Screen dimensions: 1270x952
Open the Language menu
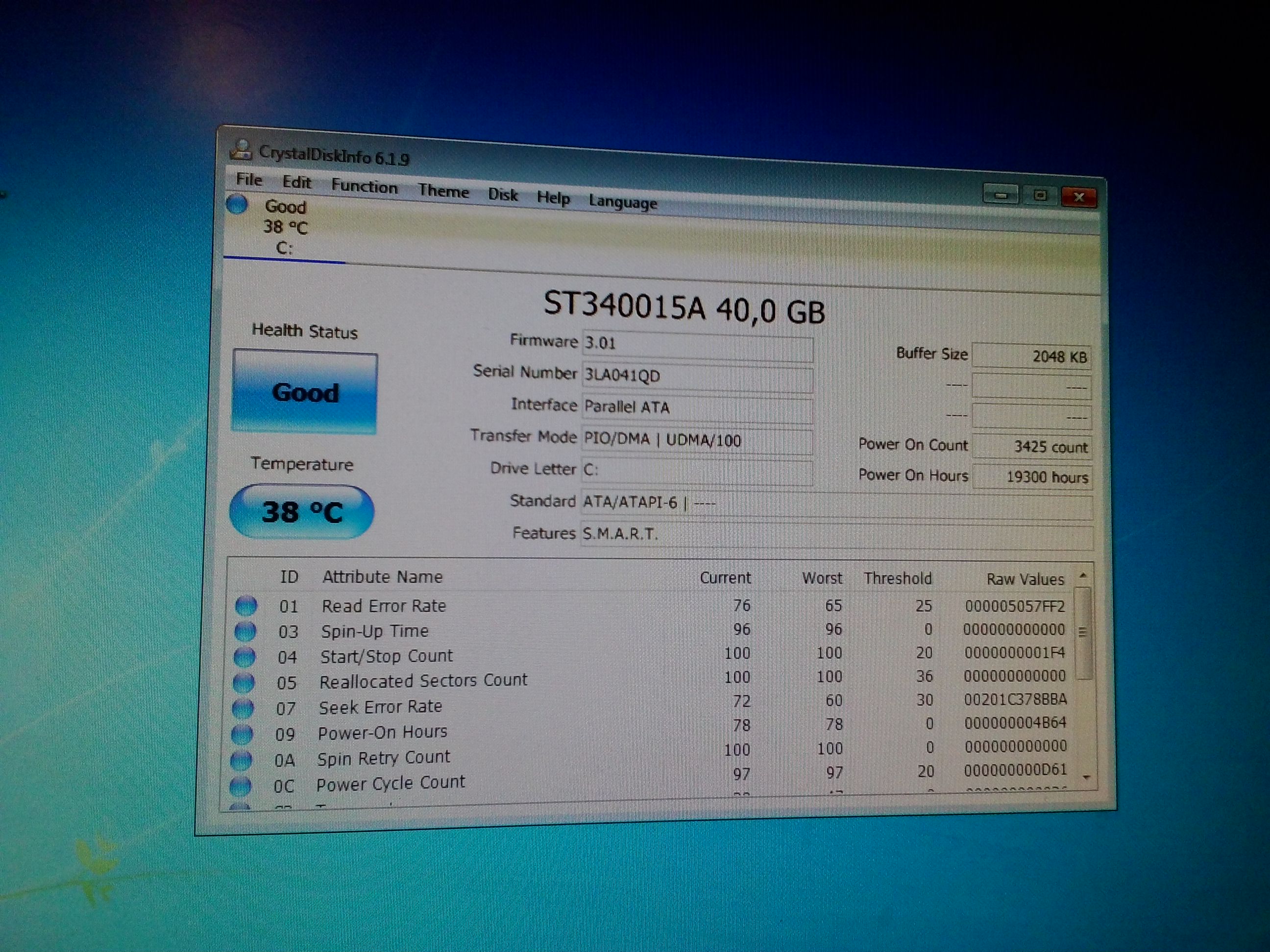coord(623,202)
